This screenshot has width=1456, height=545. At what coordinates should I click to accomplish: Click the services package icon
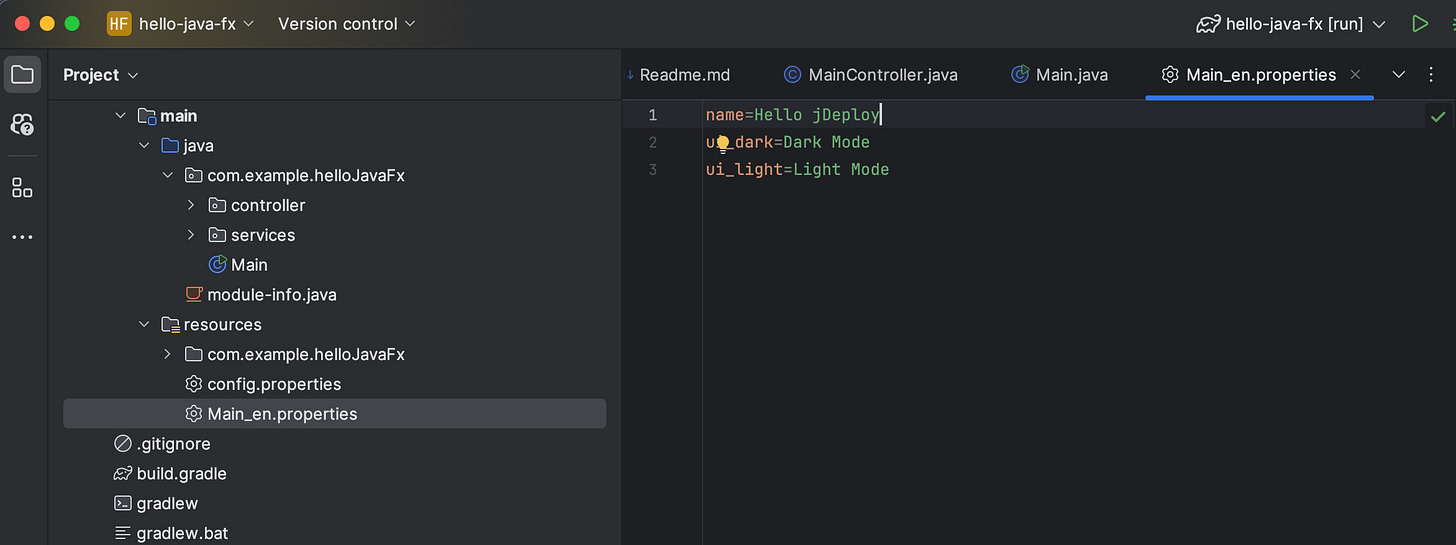[x=217, y=235]
